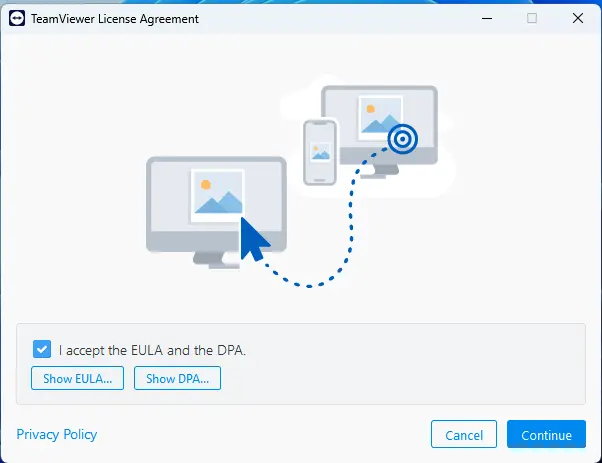
Task: Click the blue cursor arrow in illustration
Action: (254, 240)
